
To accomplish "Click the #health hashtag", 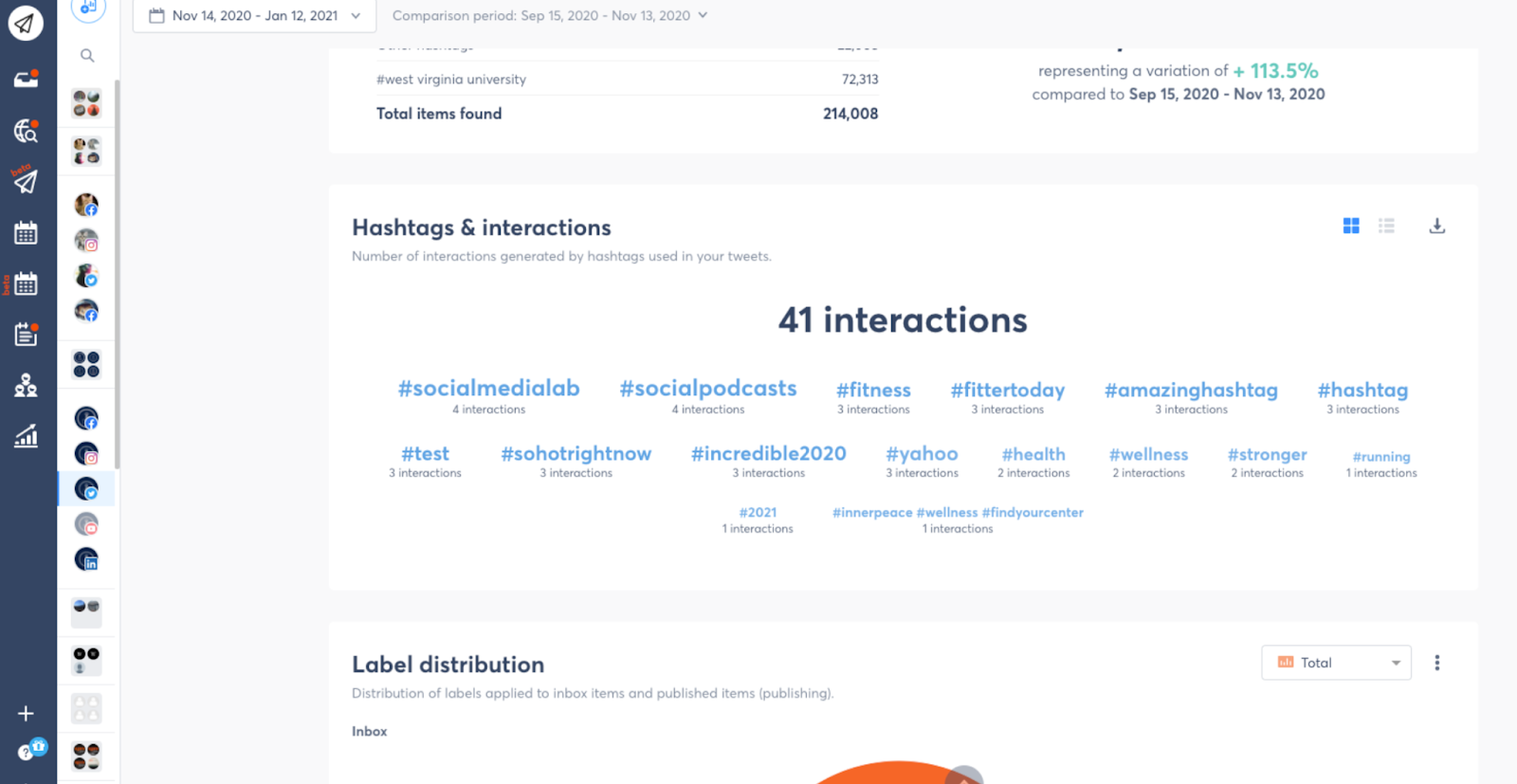I will tap(1033, 455).
